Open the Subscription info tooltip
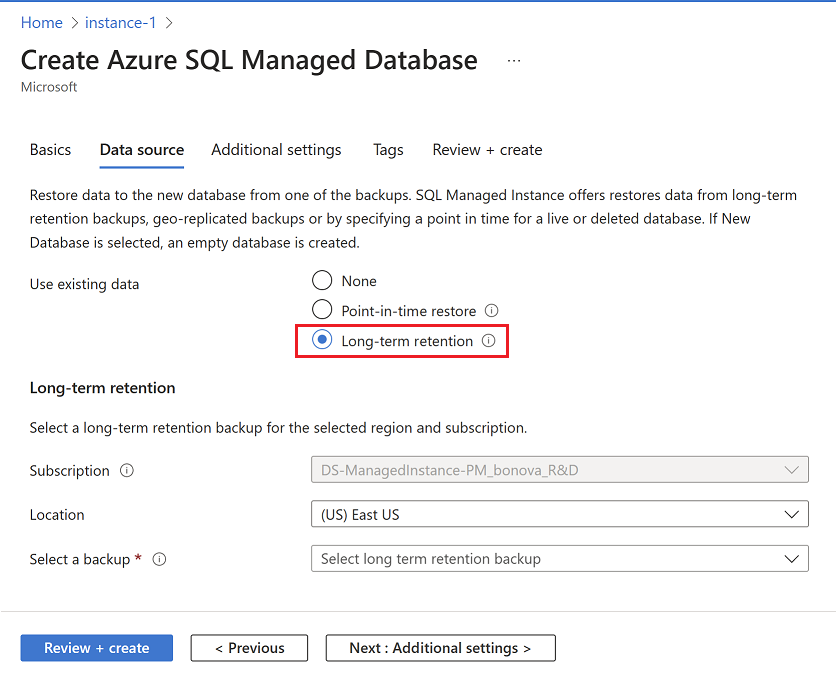This screenshot has width=836, height=674. click(x=126, y=470)
